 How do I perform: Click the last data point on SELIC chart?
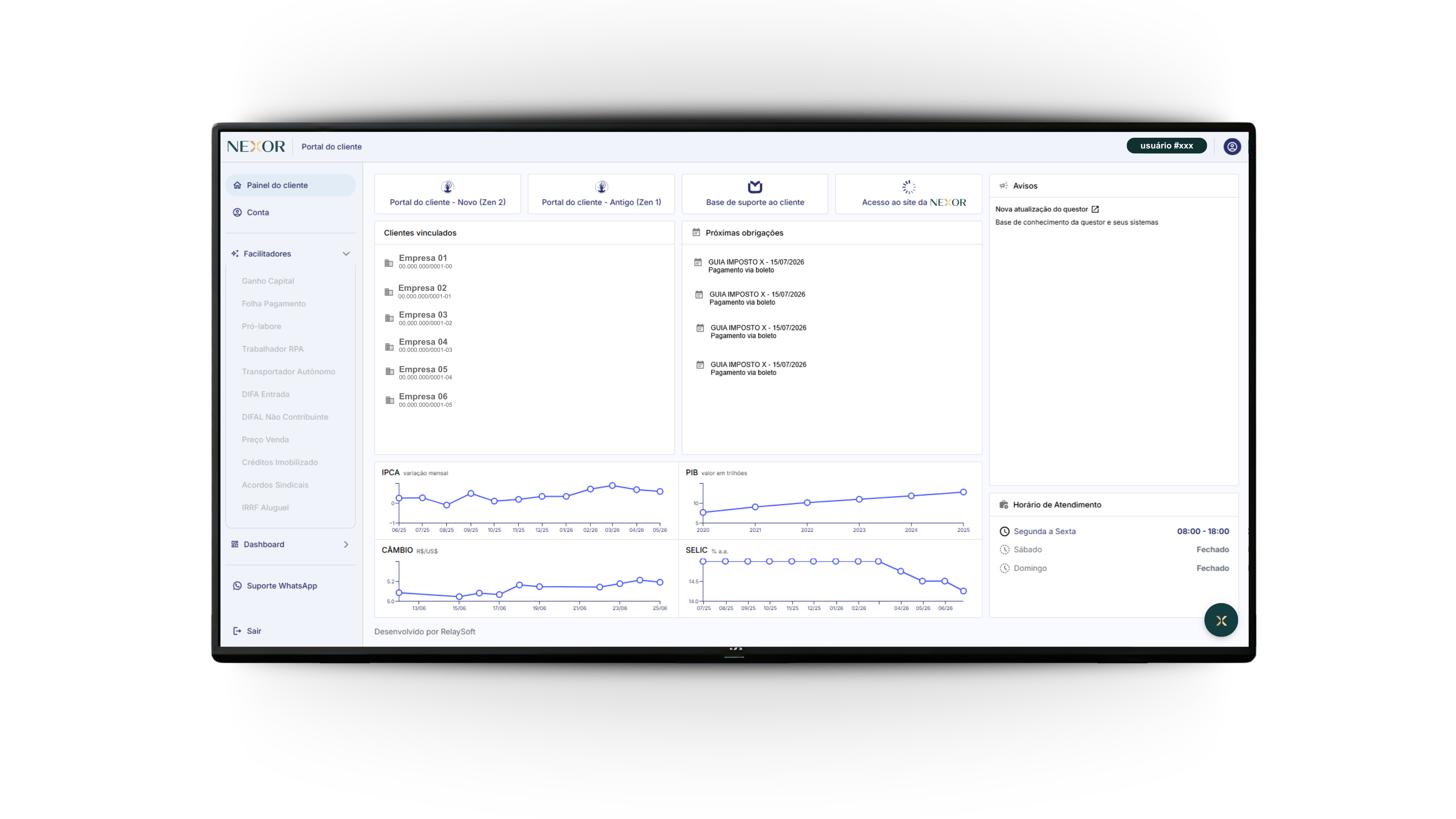click(x=964, y=591)
